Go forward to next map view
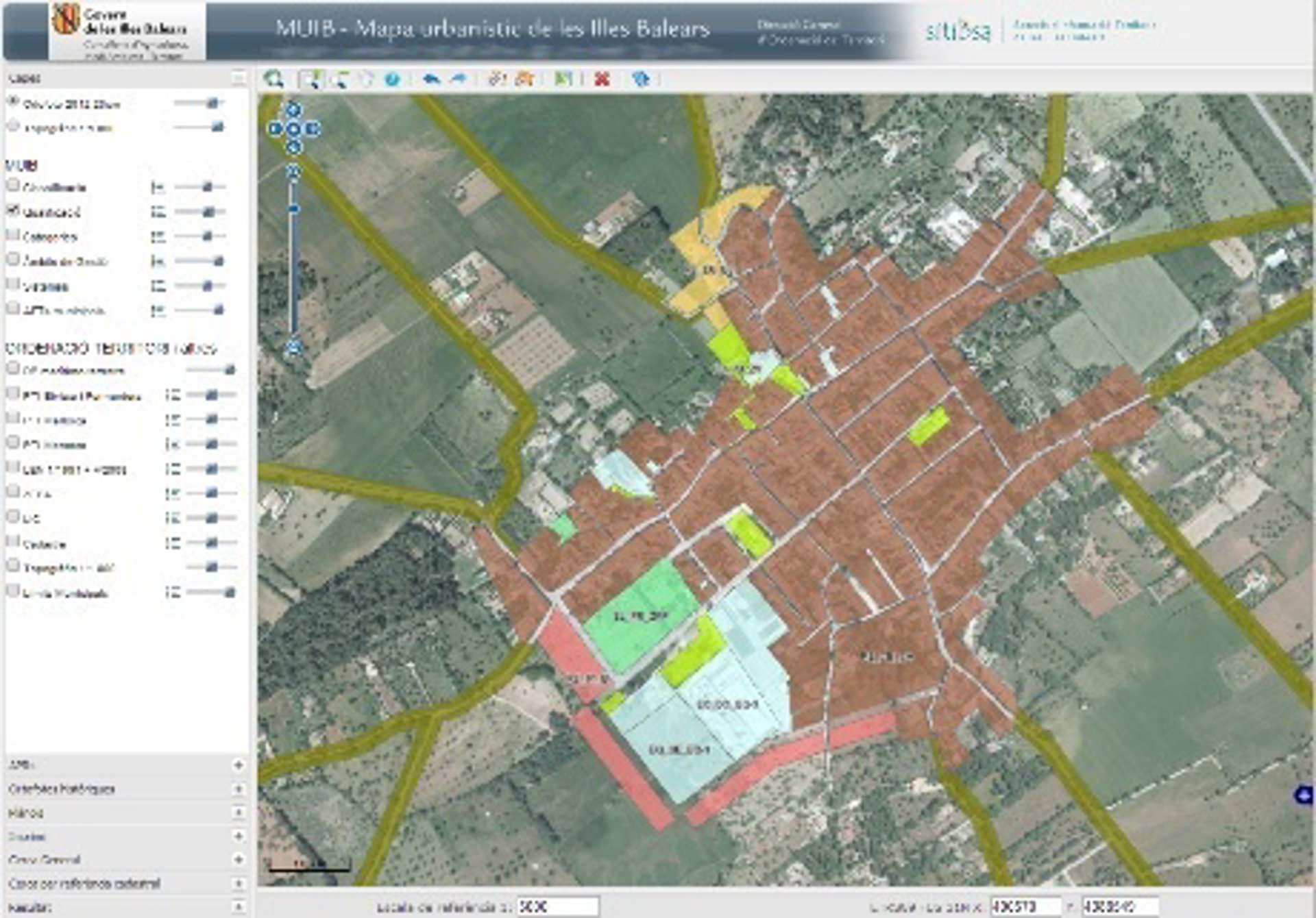The width and height of the screenshot is (1316, 918). pos(458,79)
